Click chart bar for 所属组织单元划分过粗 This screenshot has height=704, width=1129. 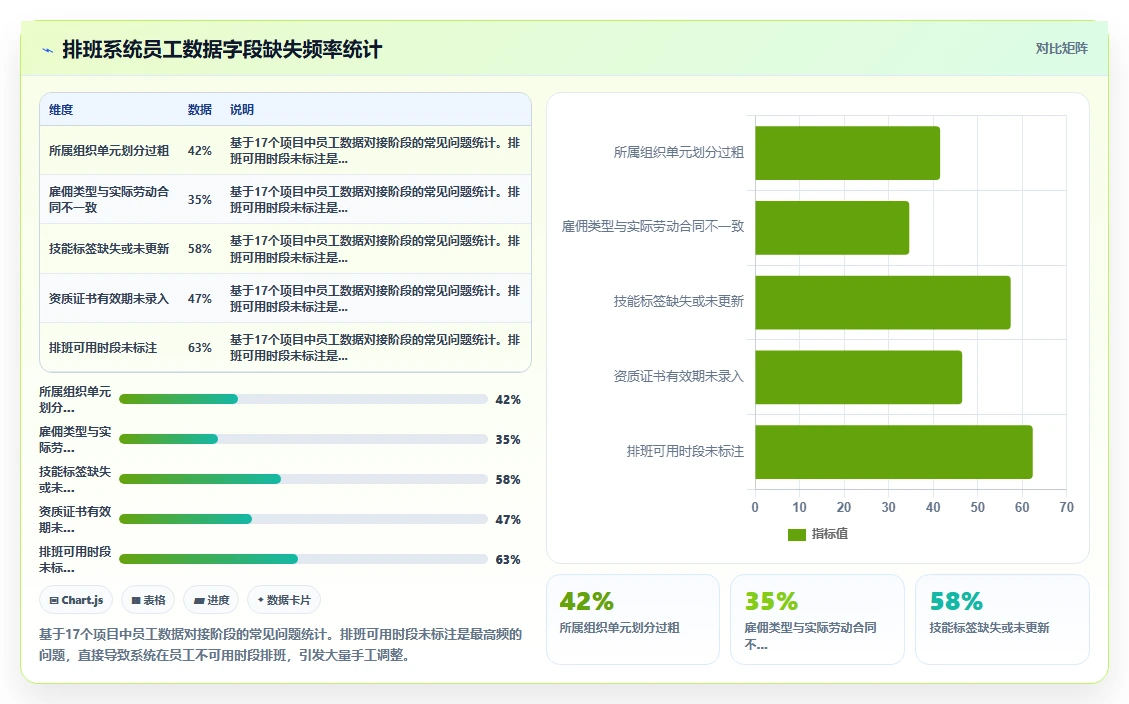847,153
